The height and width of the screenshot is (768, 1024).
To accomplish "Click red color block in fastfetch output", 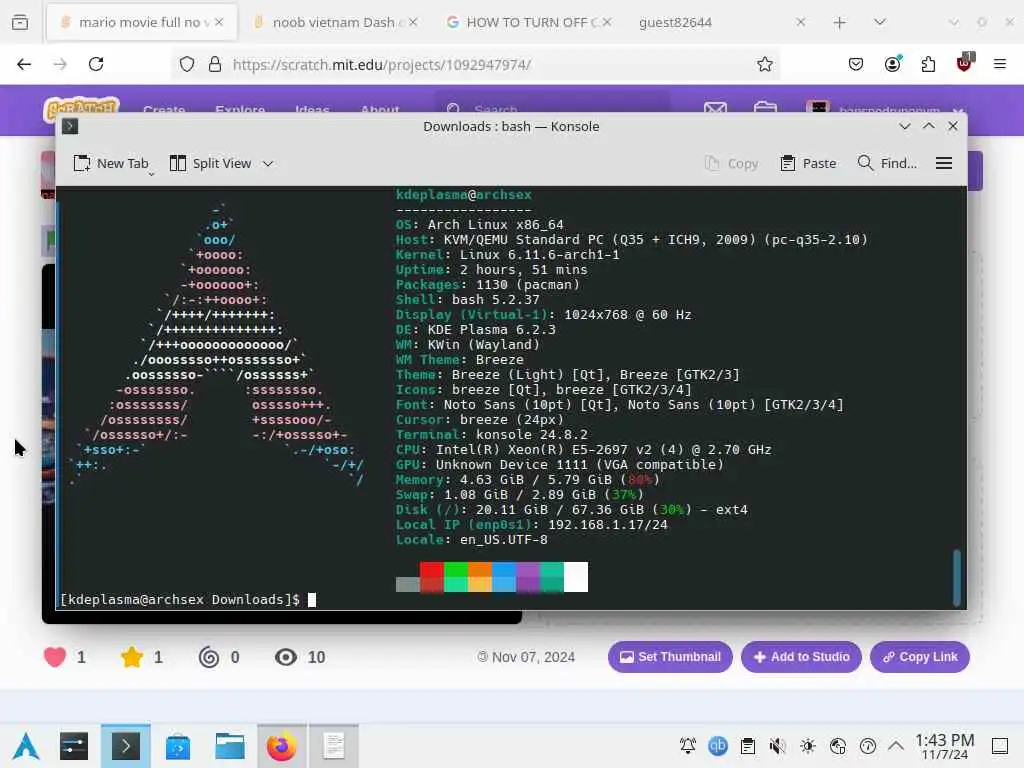I will [432, 577].
